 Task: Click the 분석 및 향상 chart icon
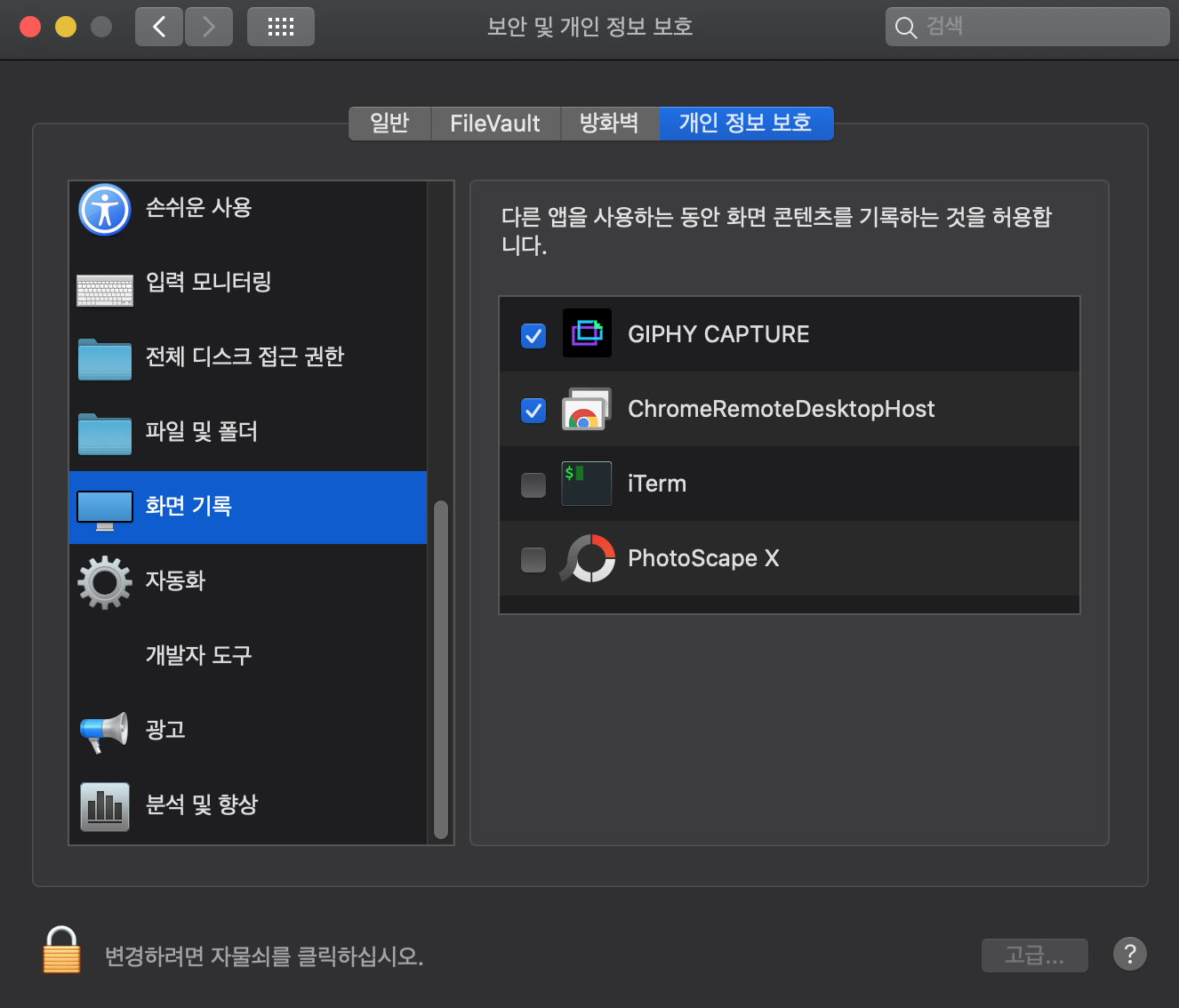(x=104, y=804)
